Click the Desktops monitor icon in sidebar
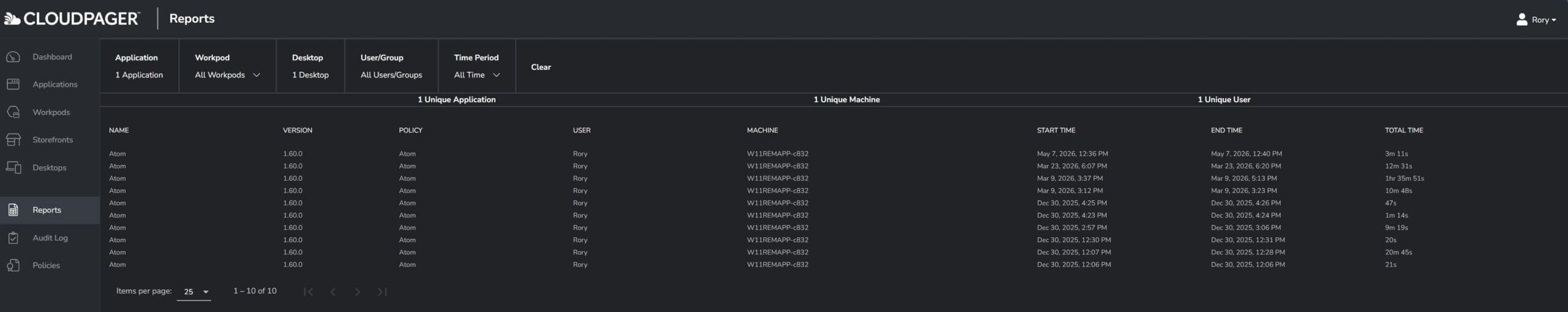Image resolution: width=1568 pixels, height=312 pixels. pyautogui.click(x=13, y=167)
